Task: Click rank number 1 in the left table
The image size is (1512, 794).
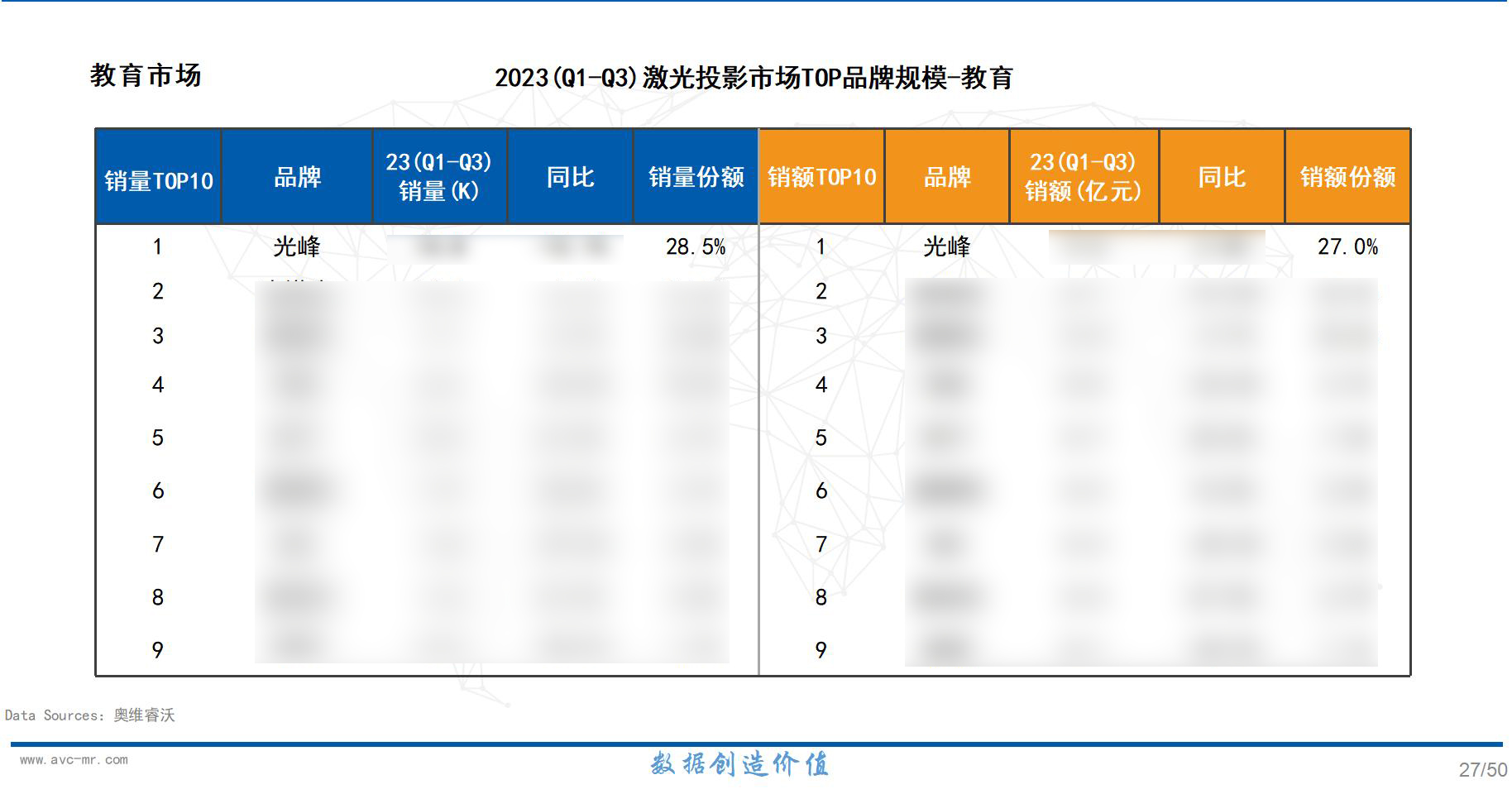Action: (x=157, y=246)
